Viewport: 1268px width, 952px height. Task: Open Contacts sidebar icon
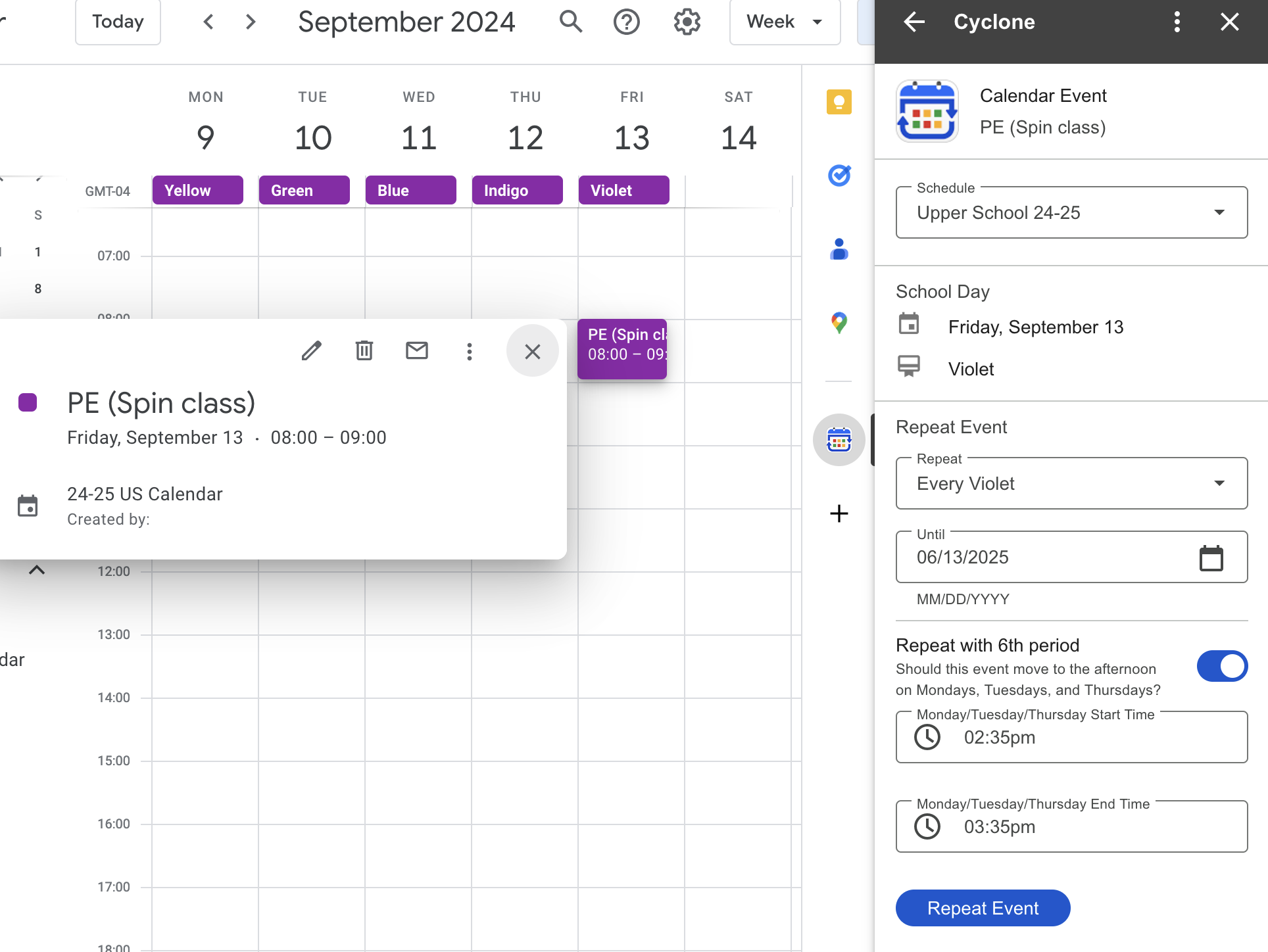point(839,249)
